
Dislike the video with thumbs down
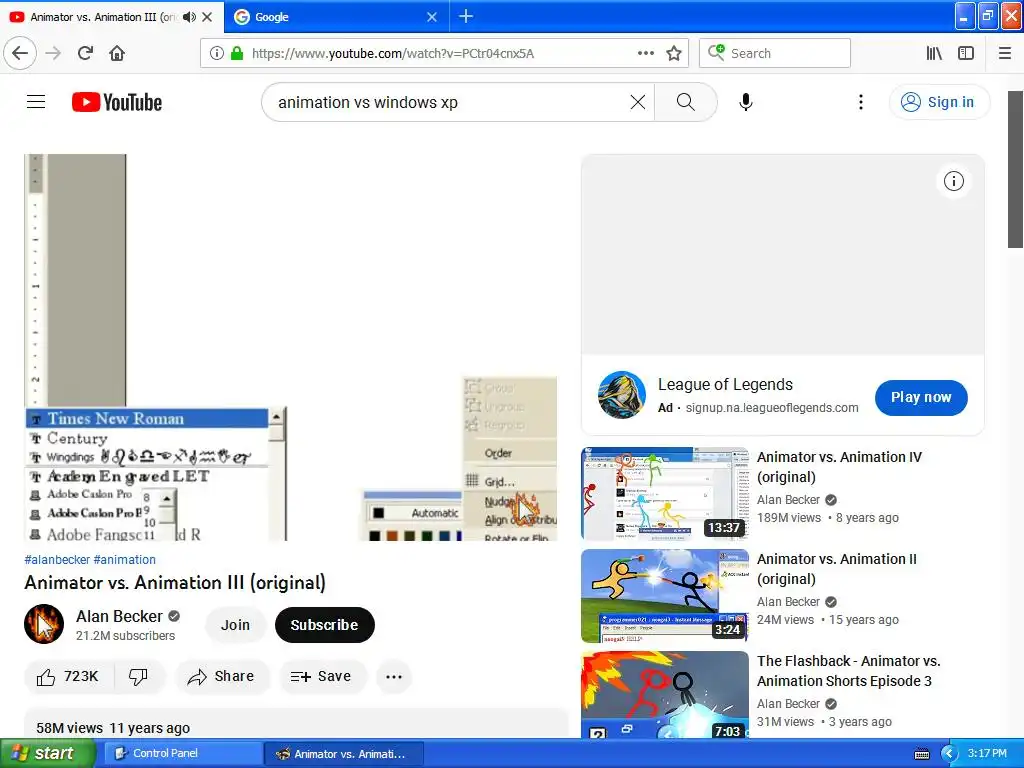point(138,677)
